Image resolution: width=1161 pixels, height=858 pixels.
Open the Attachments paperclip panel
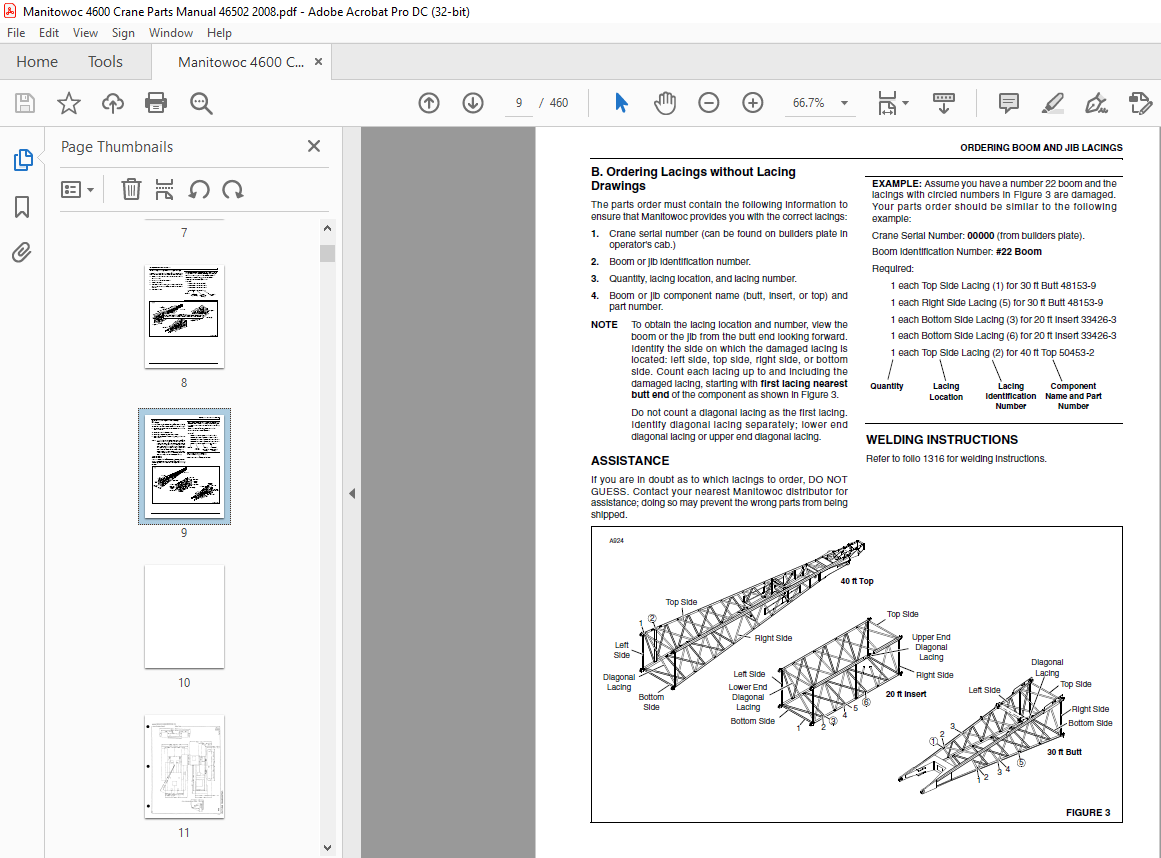point(22,253)
